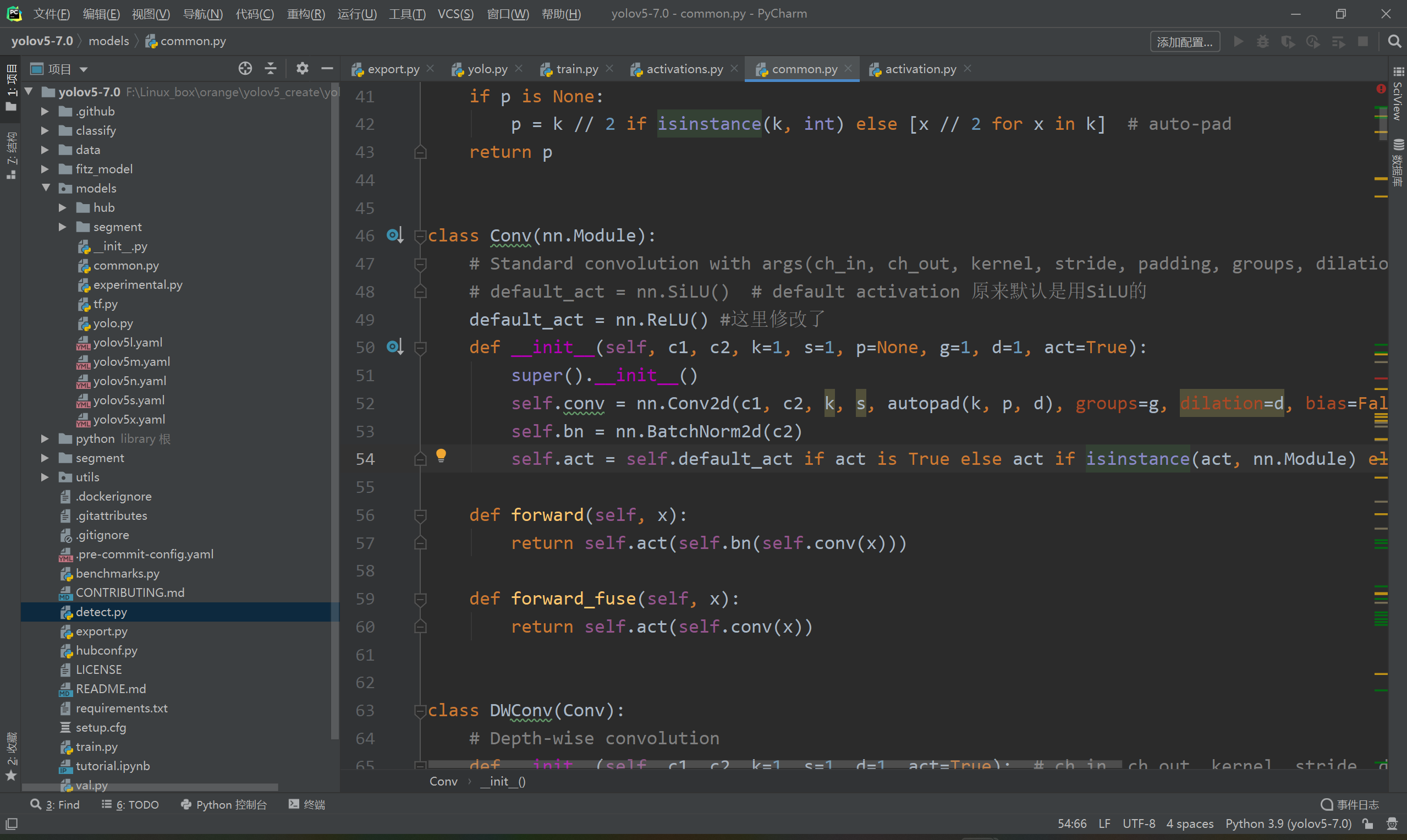Switch to the train.py tab
This screenshot has height=840, width=1407.
[x=576, y=69]
